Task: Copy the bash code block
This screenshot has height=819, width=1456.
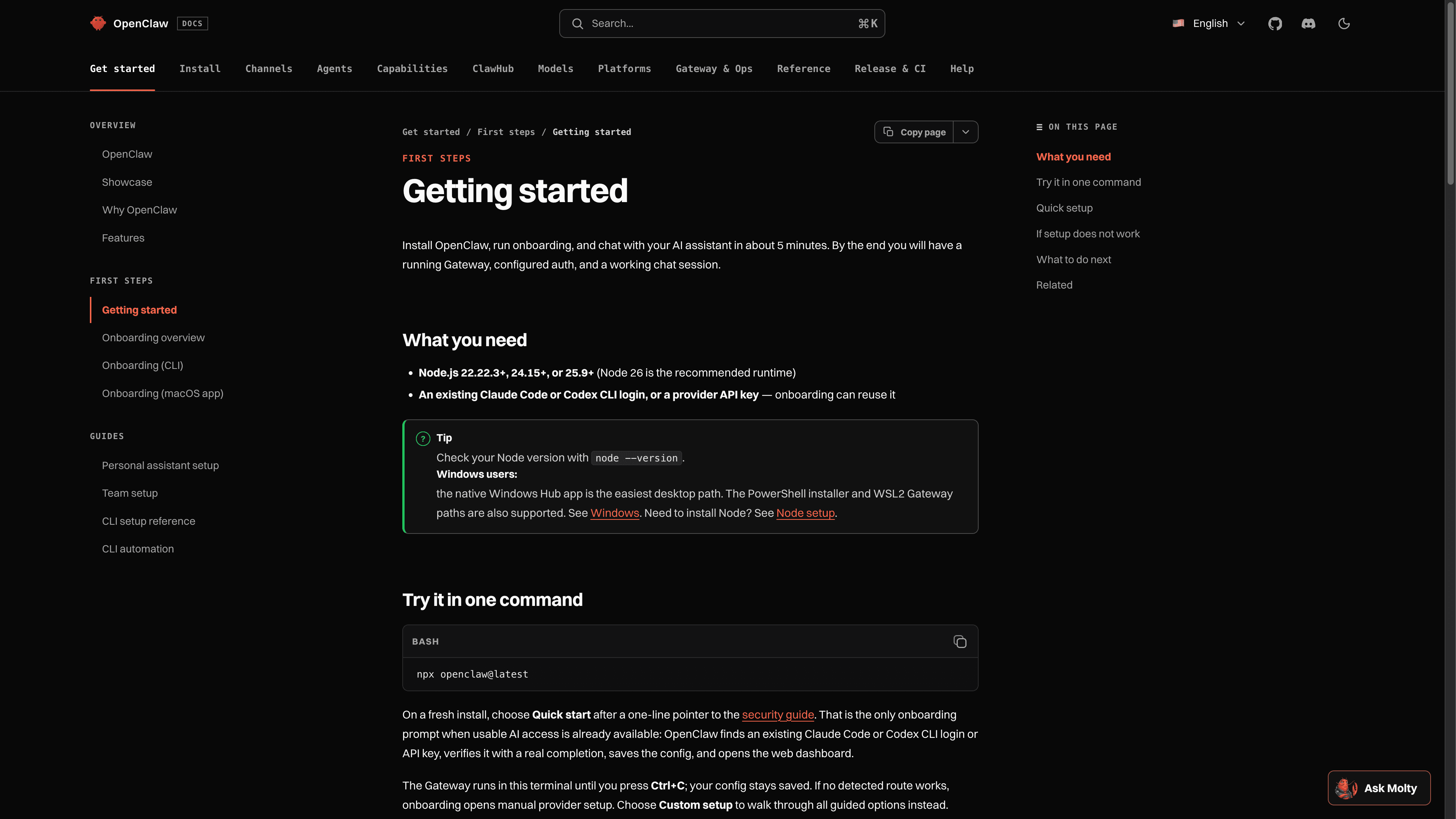Action: pyautogui.click(x=960, y=642)
